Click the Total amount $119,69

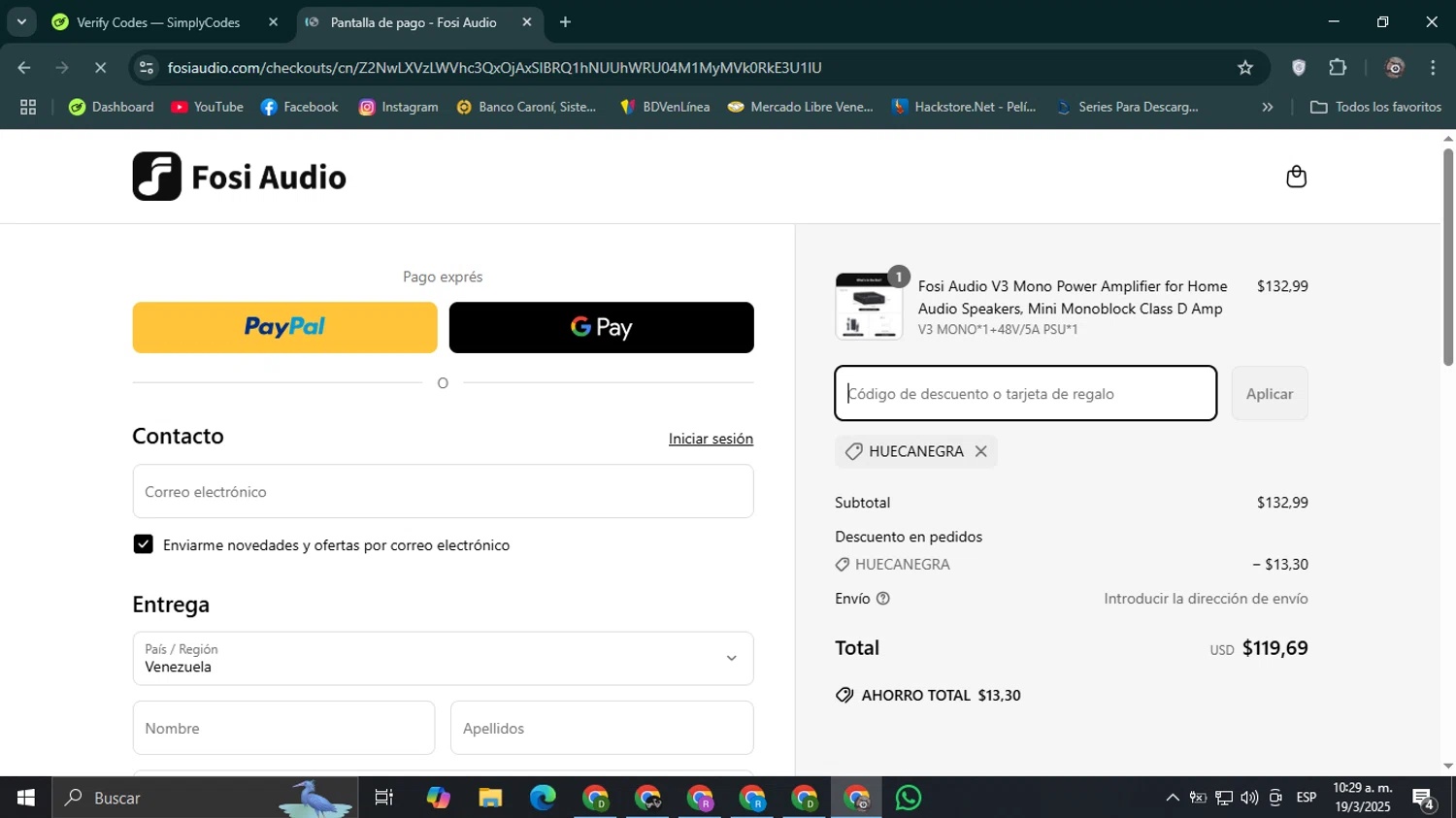click(x=1274, y=648)
